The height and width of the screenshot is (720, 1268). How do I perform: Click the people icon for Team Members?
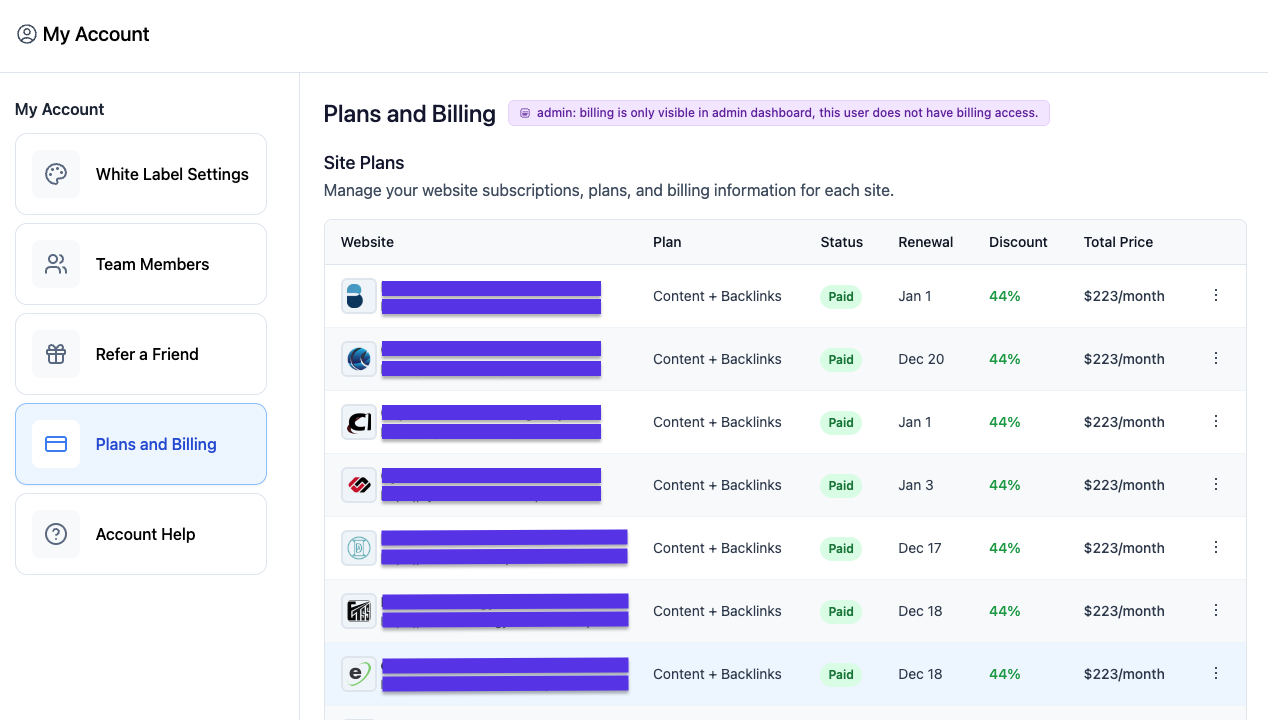click(x=56, y=264)
